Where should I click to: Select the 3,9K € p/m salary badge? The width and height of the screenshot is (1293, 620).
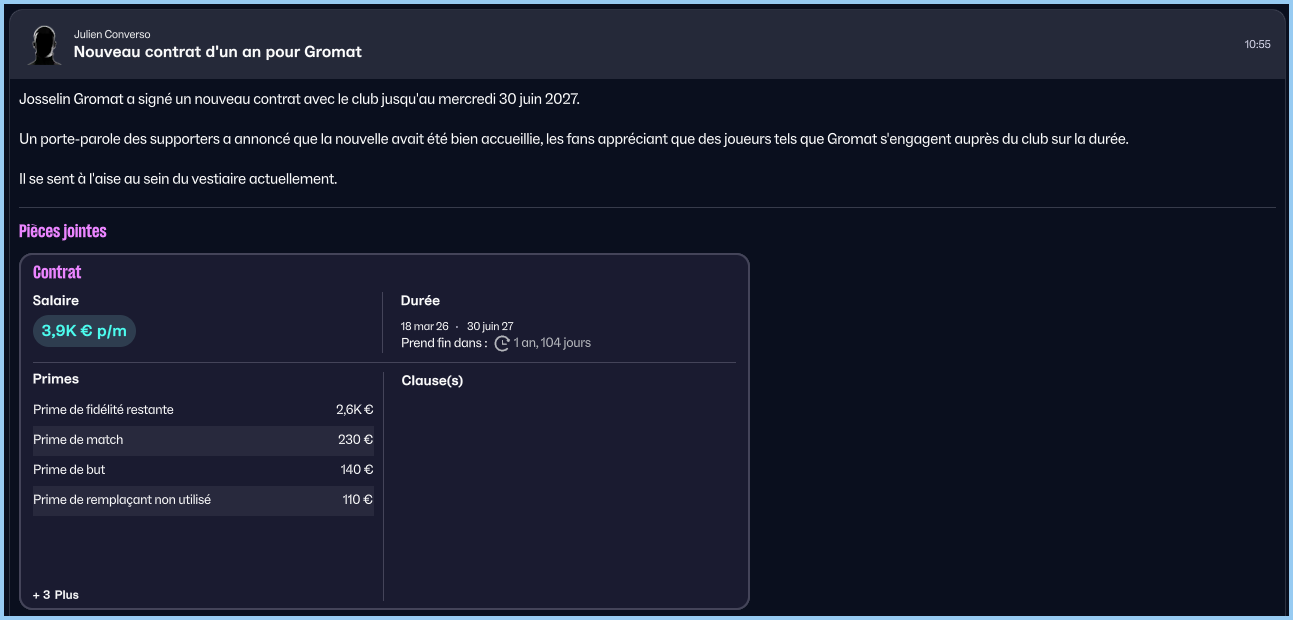click(84, 331)
